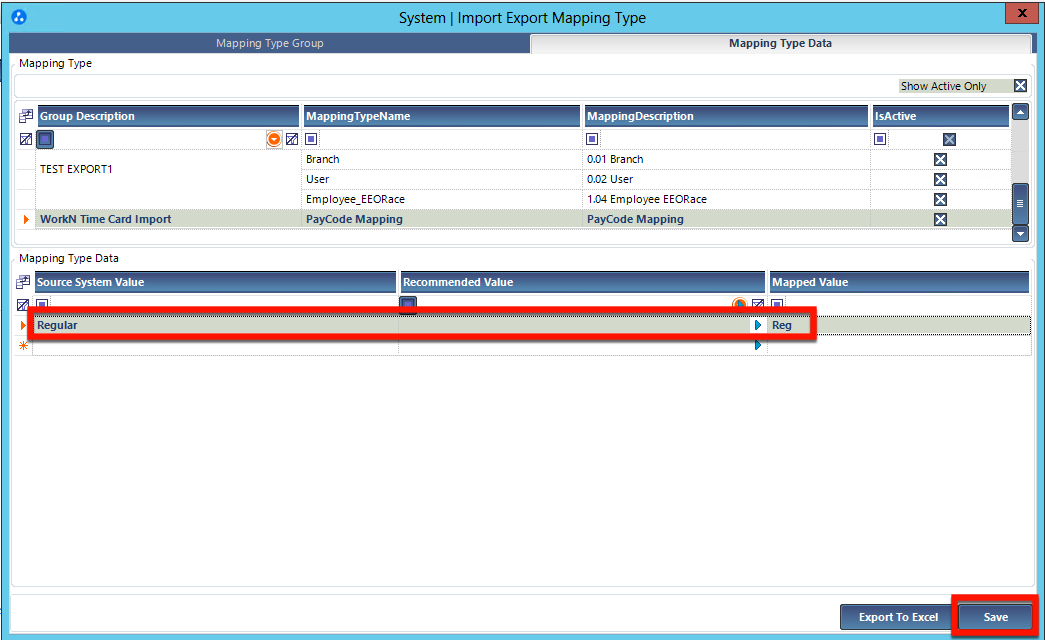Open Recommended Value dropdown arrow in Regular row
This screenshot has height=640, width=1045.
click(758, 325)
